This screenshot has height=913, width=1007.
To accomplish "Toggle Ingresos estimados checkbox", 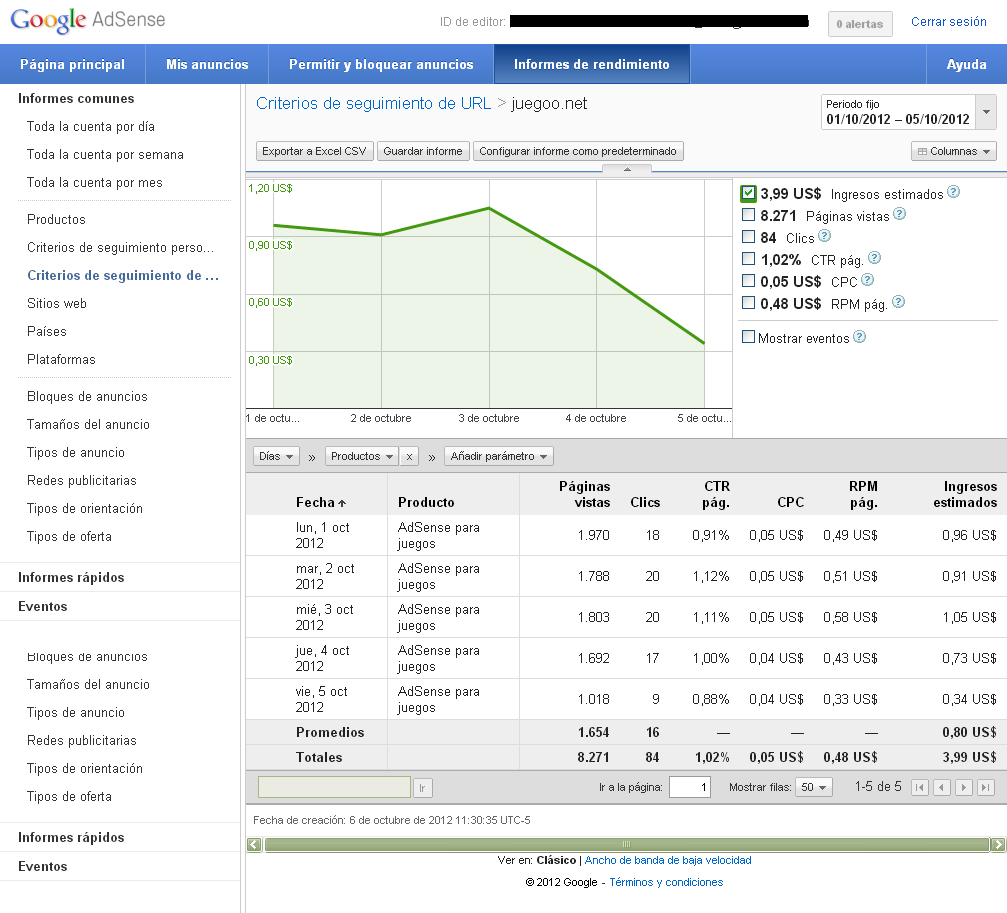I will tap(748, 193).
